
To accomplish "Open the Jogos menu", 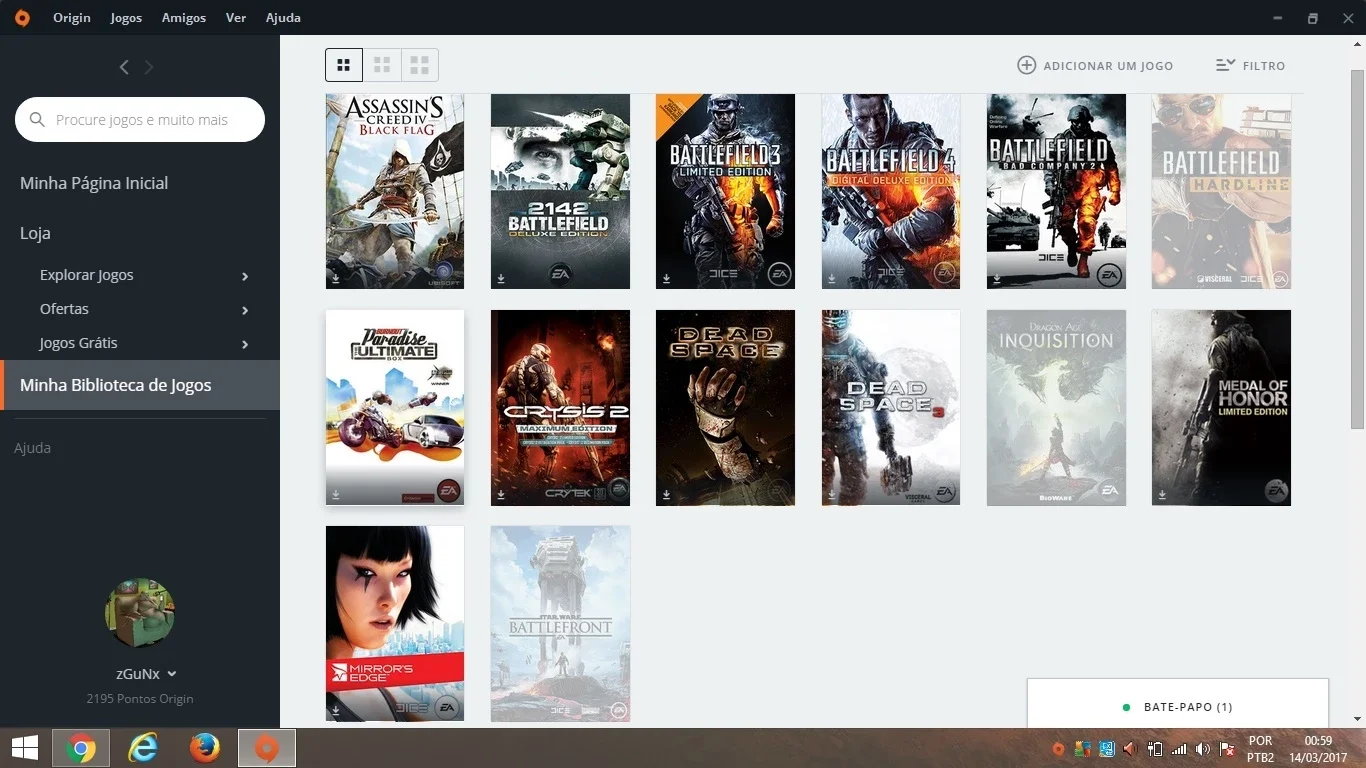I will (126, 17).
